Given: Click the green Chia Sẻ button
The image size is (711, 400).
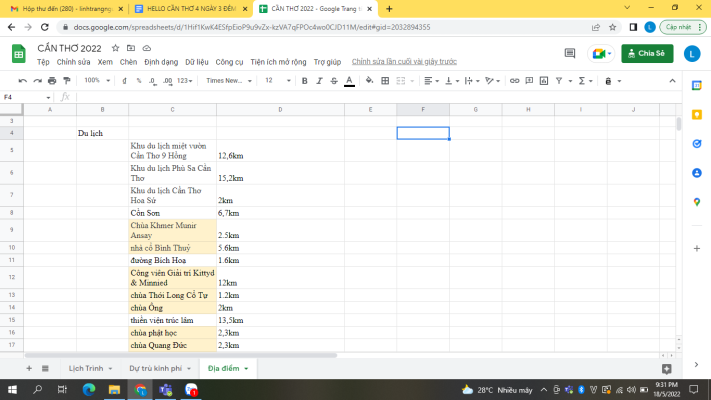Looking at the screenshot, I should pos(646,53).
